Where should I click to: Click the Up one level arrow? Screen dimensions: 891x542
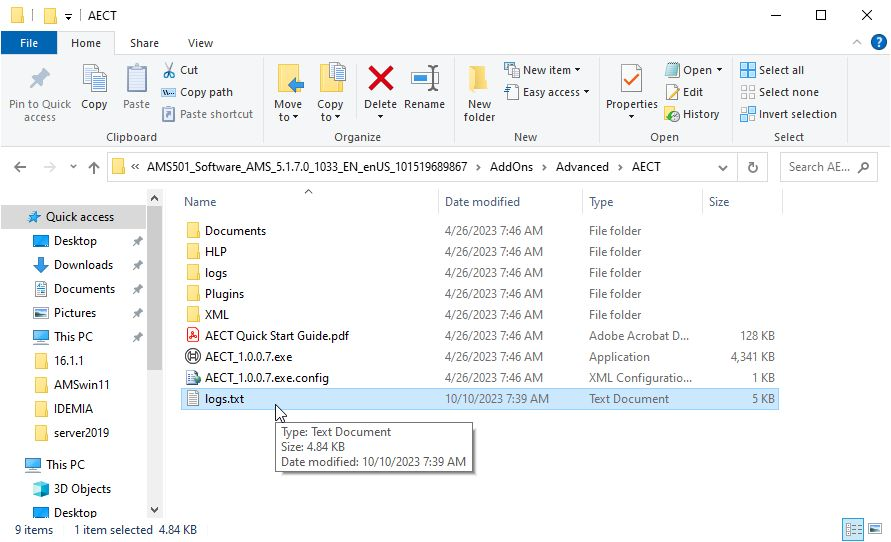(94, 167)
